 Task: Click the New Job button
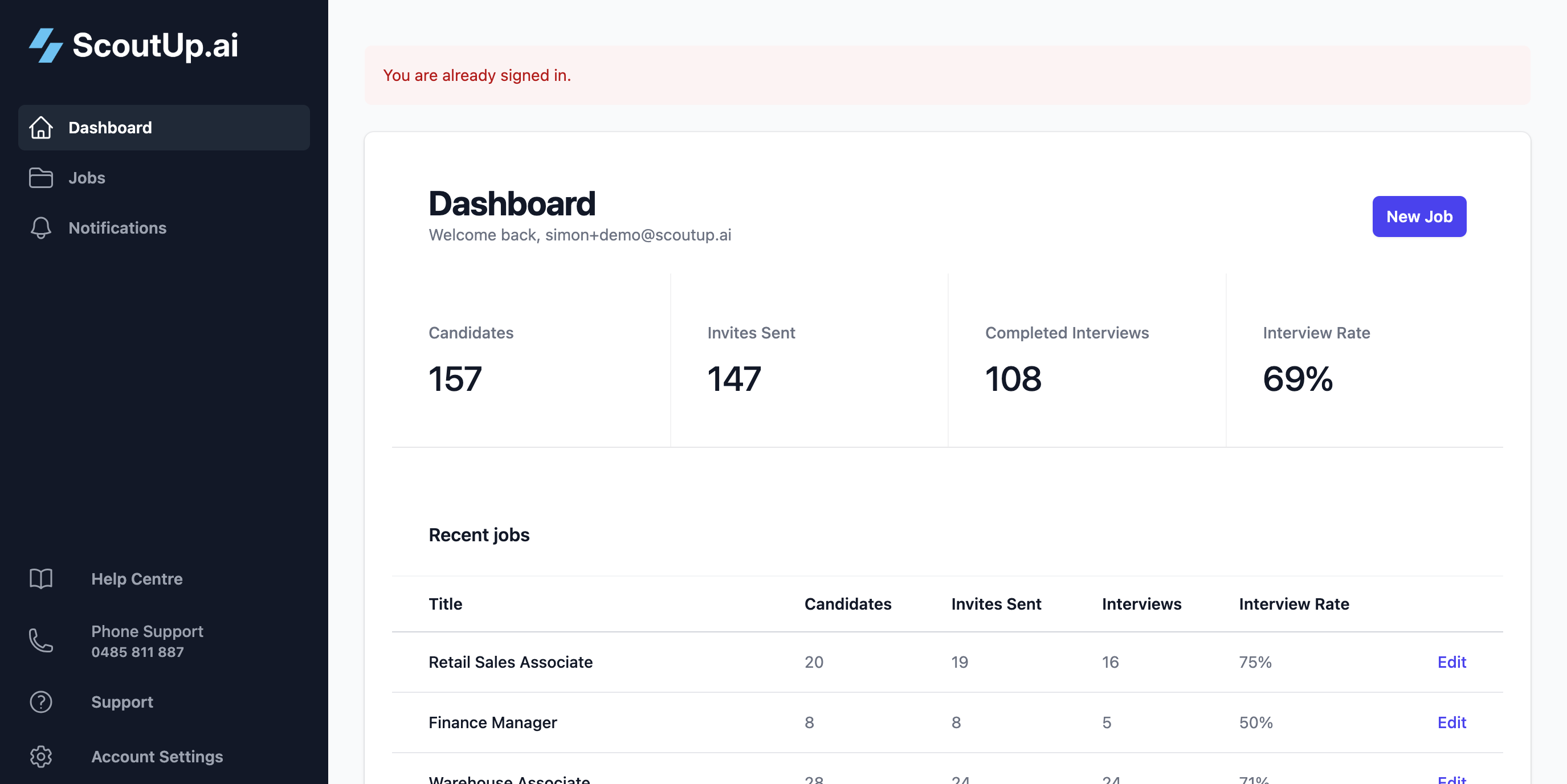[1419, 217]
